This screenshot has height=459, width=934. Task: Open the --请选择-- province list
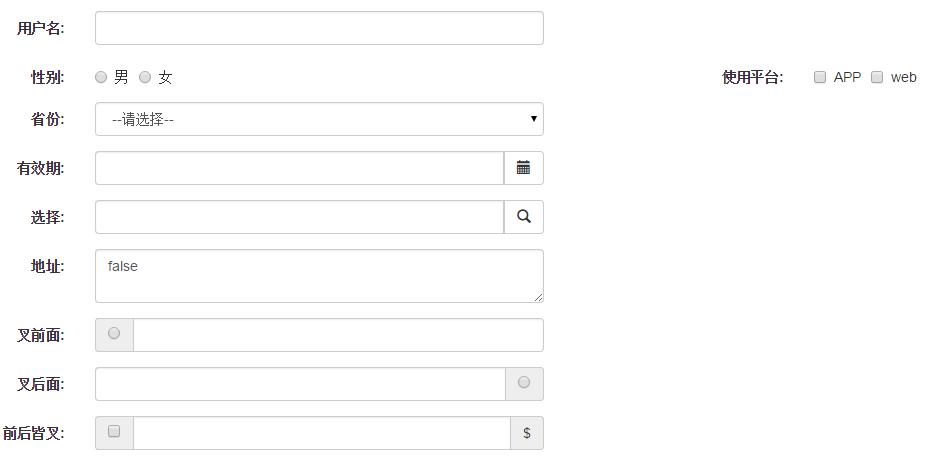(x=319, y=119)
